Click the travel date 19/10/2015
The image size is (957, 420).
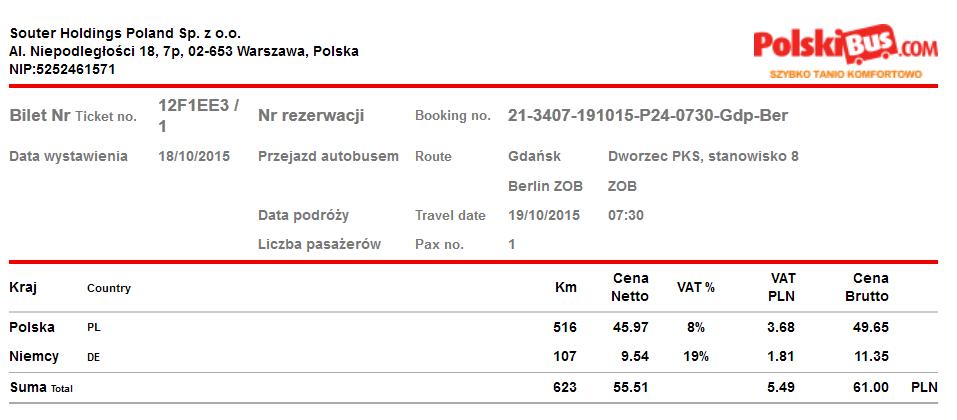click(x=544, y=215)
